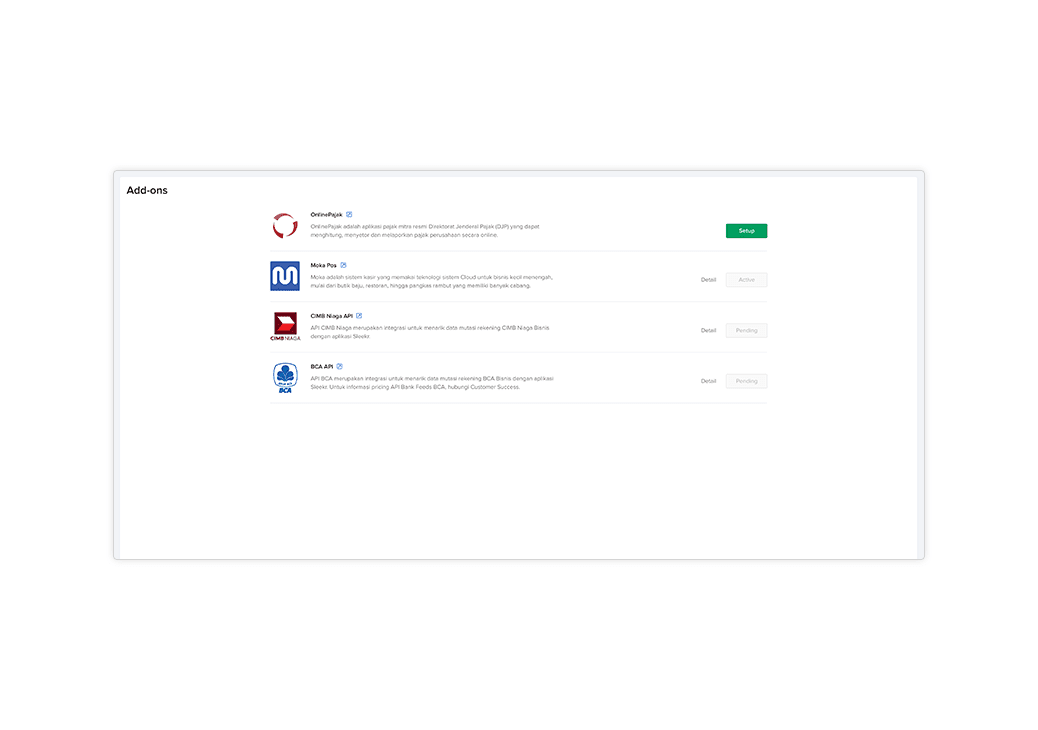Image resolution: width=1038 pixels, height=730 pixels.
Task: Click the Moka Pos description paragraph
Action: click(x=432, y=281)
